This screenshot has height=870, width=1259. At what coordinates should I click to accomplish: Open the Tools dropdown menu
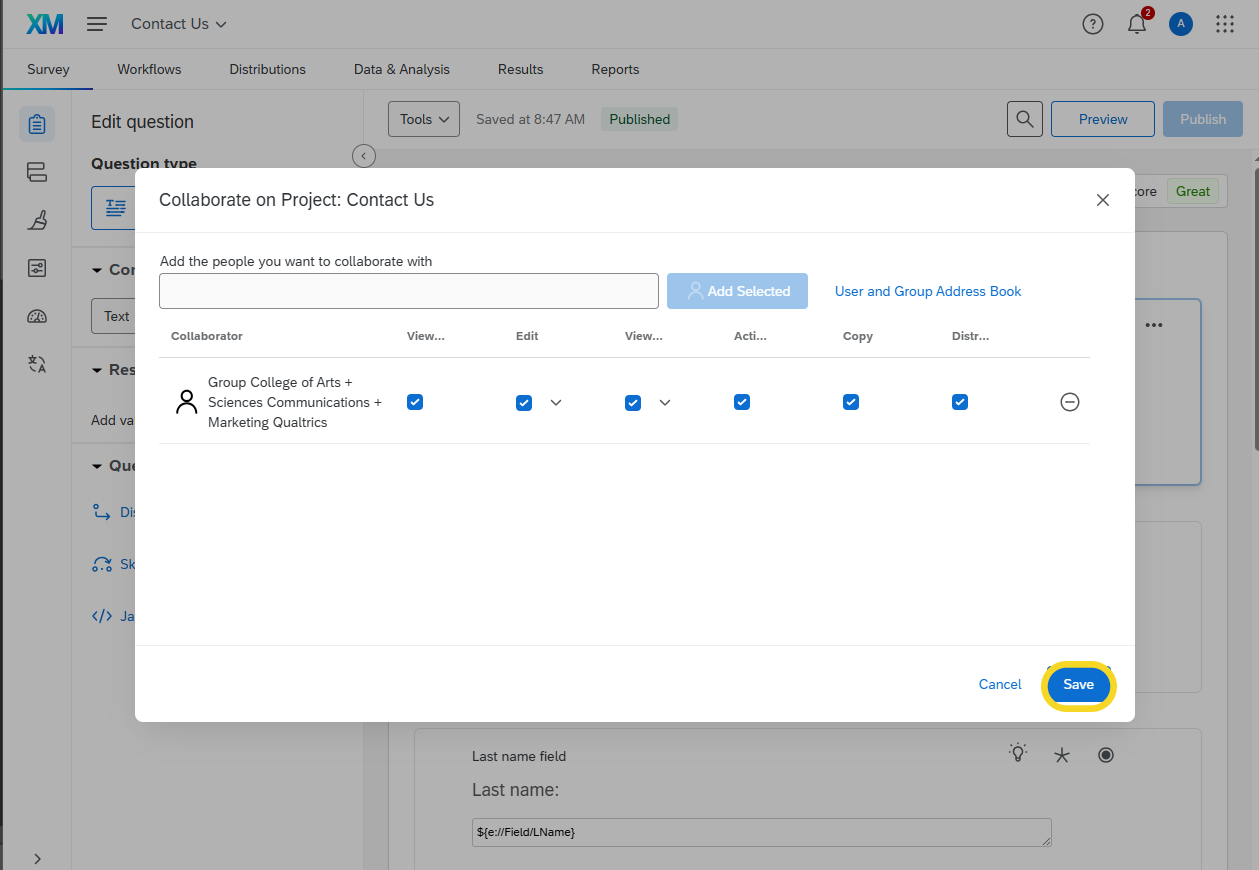pos(423,119)
